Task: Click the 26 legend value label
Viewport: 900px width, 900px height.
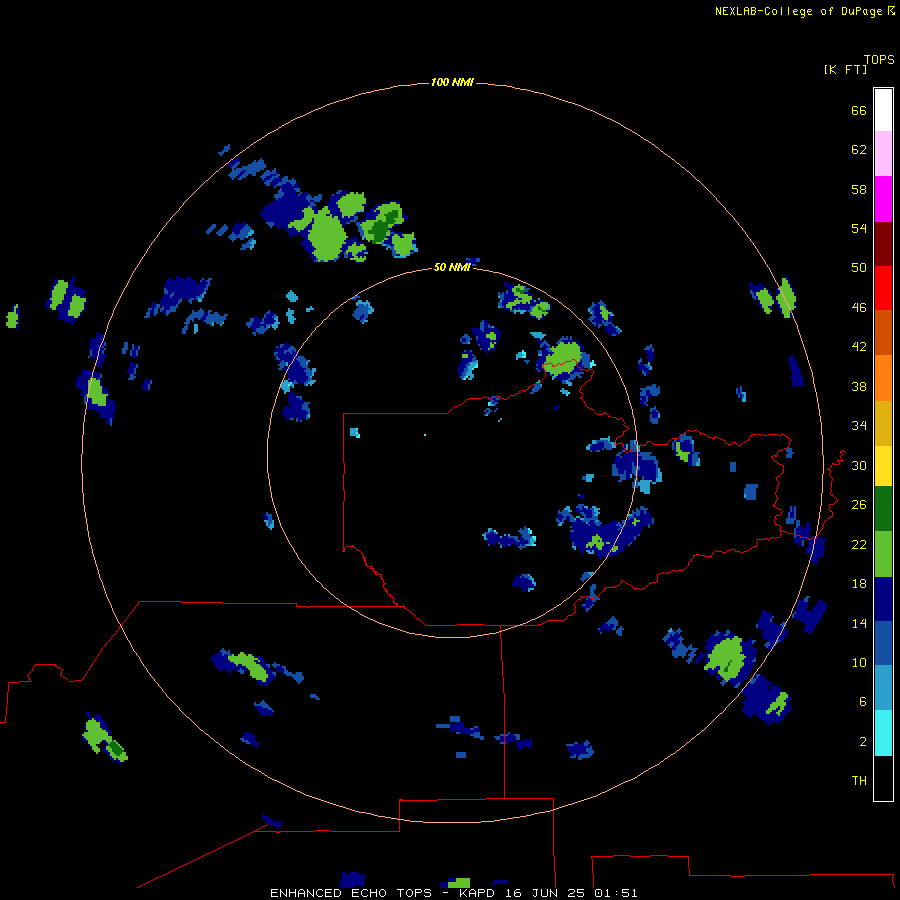Action: (x=859, y=505)
